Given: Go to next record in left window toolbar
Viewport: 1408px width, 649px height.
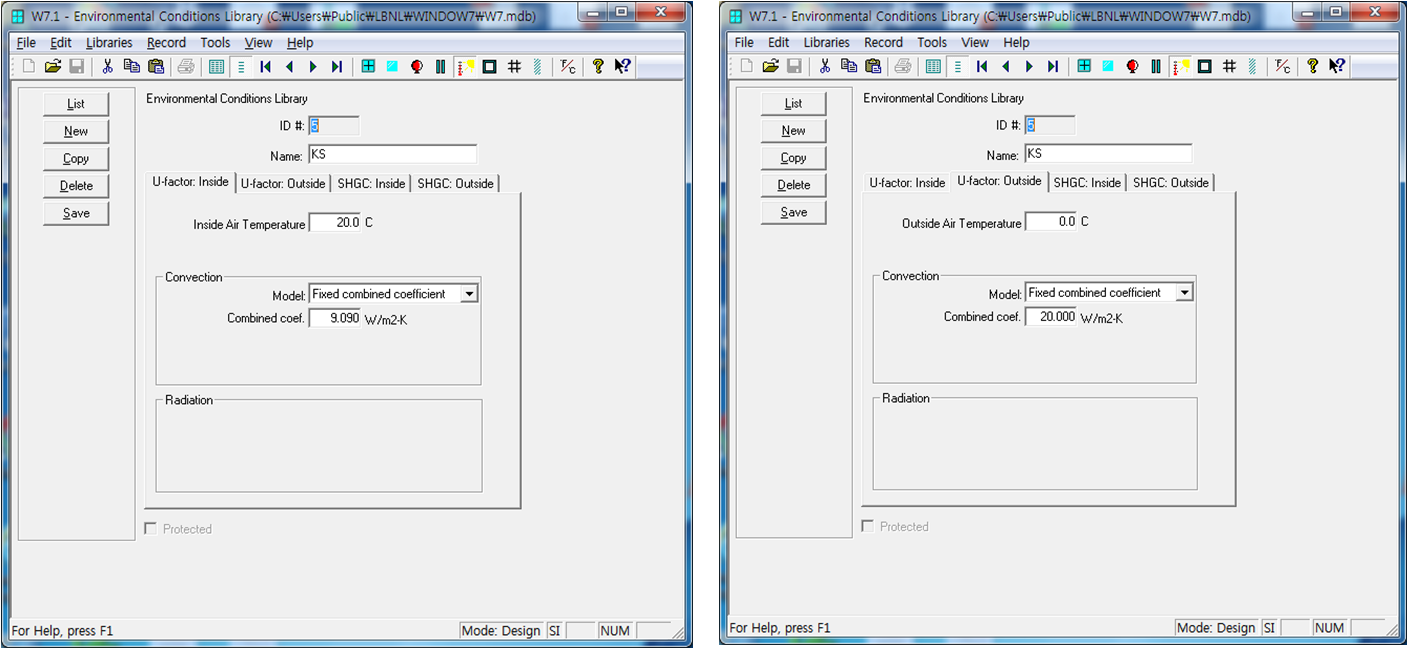Looking at the screenshot, I should pos(313,67).
